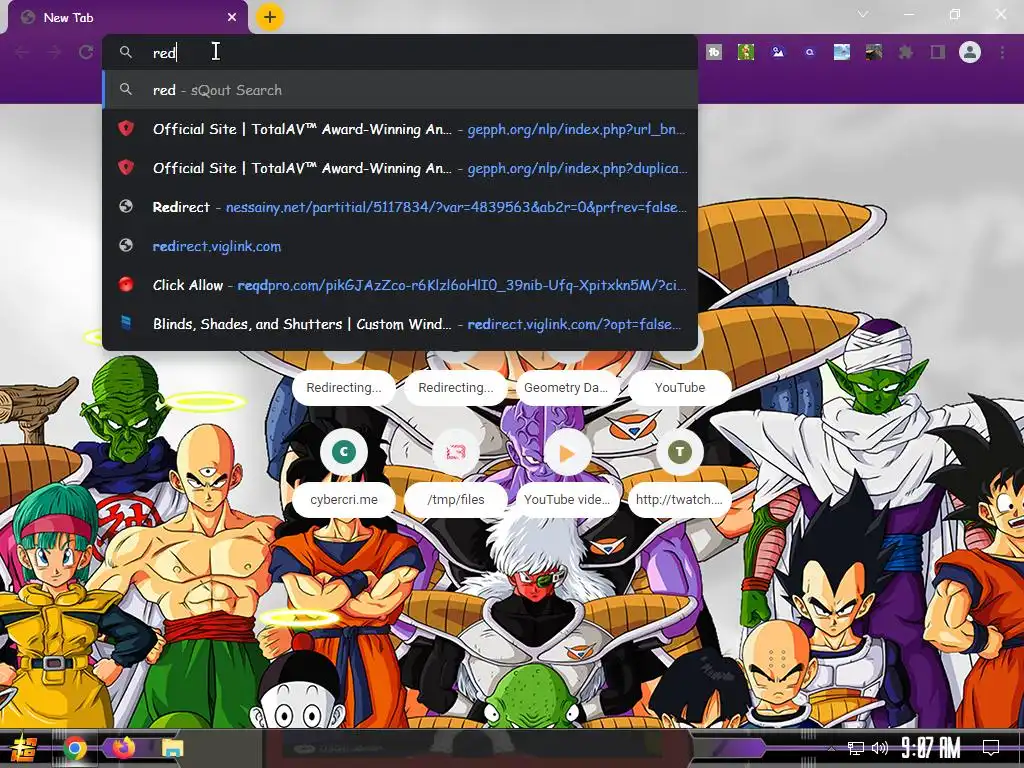Screen dimensions: 1024x768
Task: Expand the tab search chevron in title bar
Action: [x=863, y=14]
